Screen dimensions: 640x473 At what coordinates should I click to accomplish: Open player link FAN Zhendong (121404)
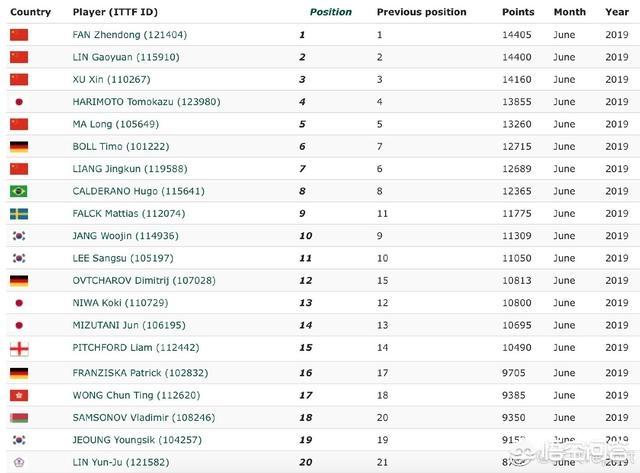[x=129, y=35]
